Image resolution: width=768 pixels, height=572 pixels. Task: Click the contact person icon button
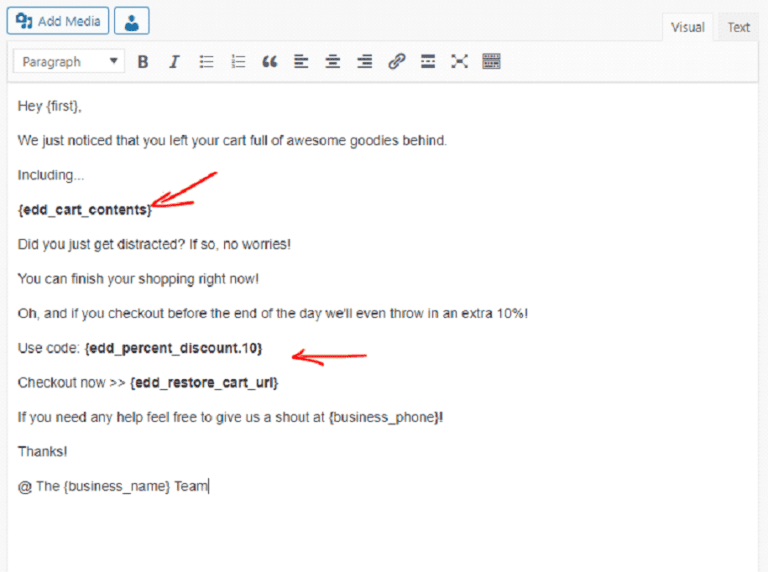coord(132,21)
